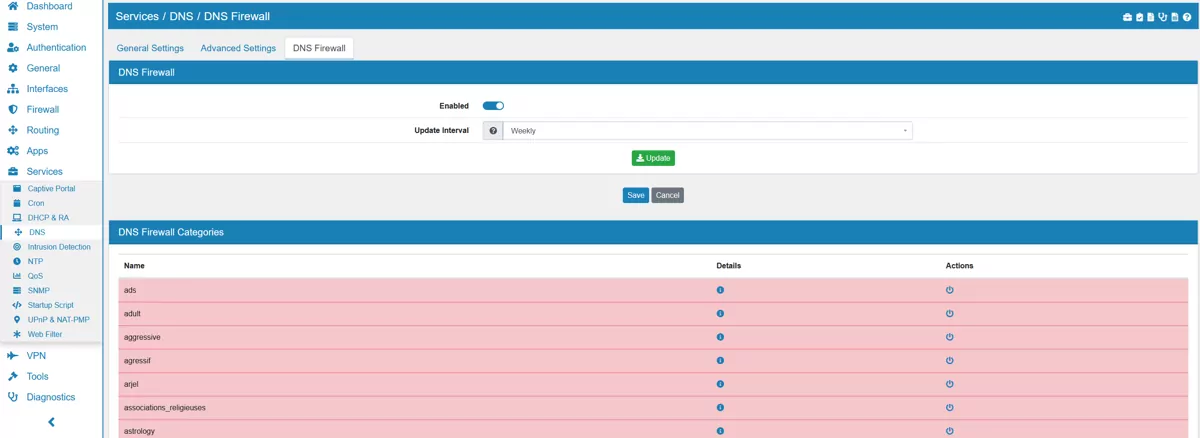
Task: Click the Tools hammer icon in sidebar
Action: [x=13, y=377]
